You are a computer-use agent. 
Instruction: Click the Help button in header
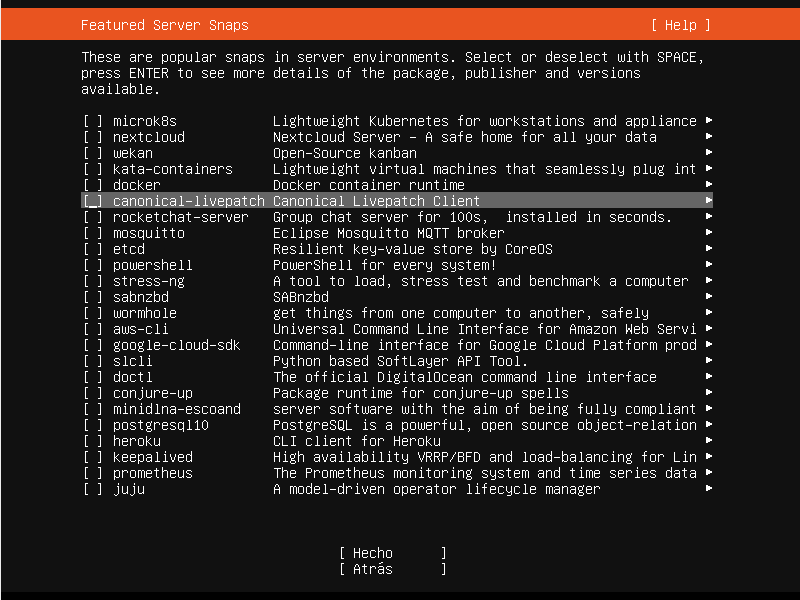point(680,25)
